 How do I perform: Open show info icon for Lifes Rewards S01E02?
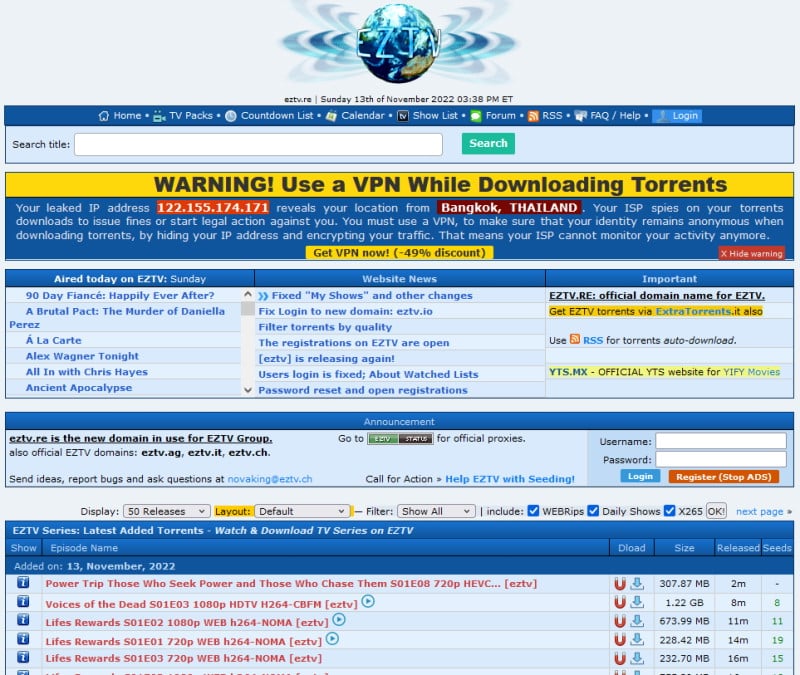(x=23, y=621)
